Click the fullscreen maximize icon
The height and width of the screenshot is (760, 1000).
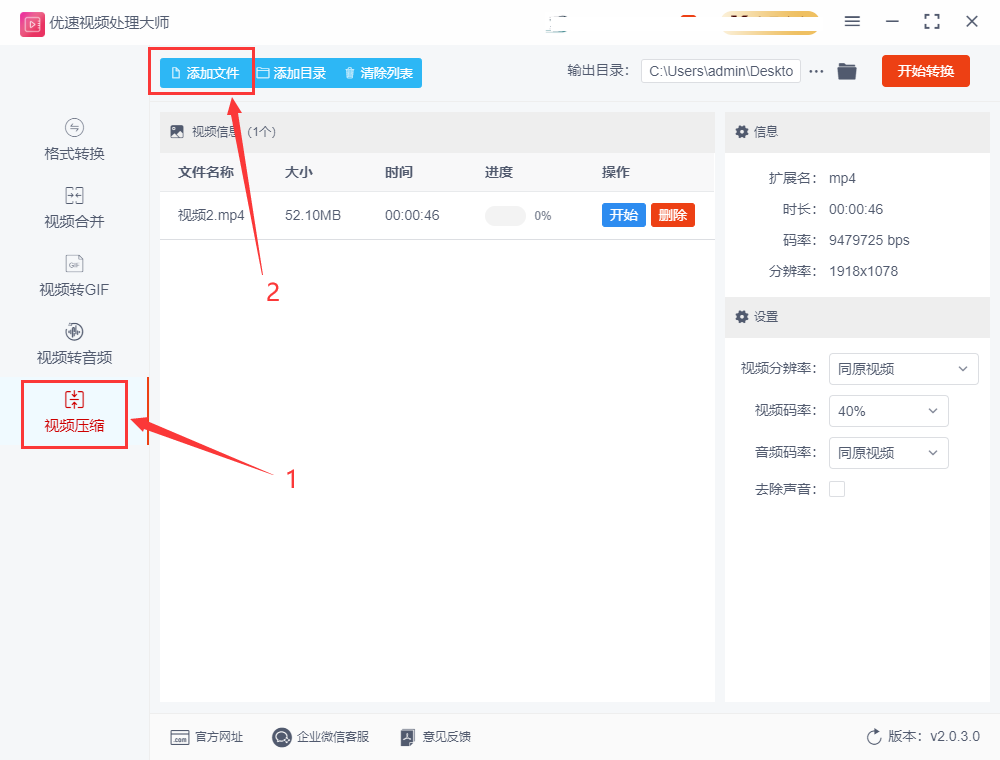(932, 22)
